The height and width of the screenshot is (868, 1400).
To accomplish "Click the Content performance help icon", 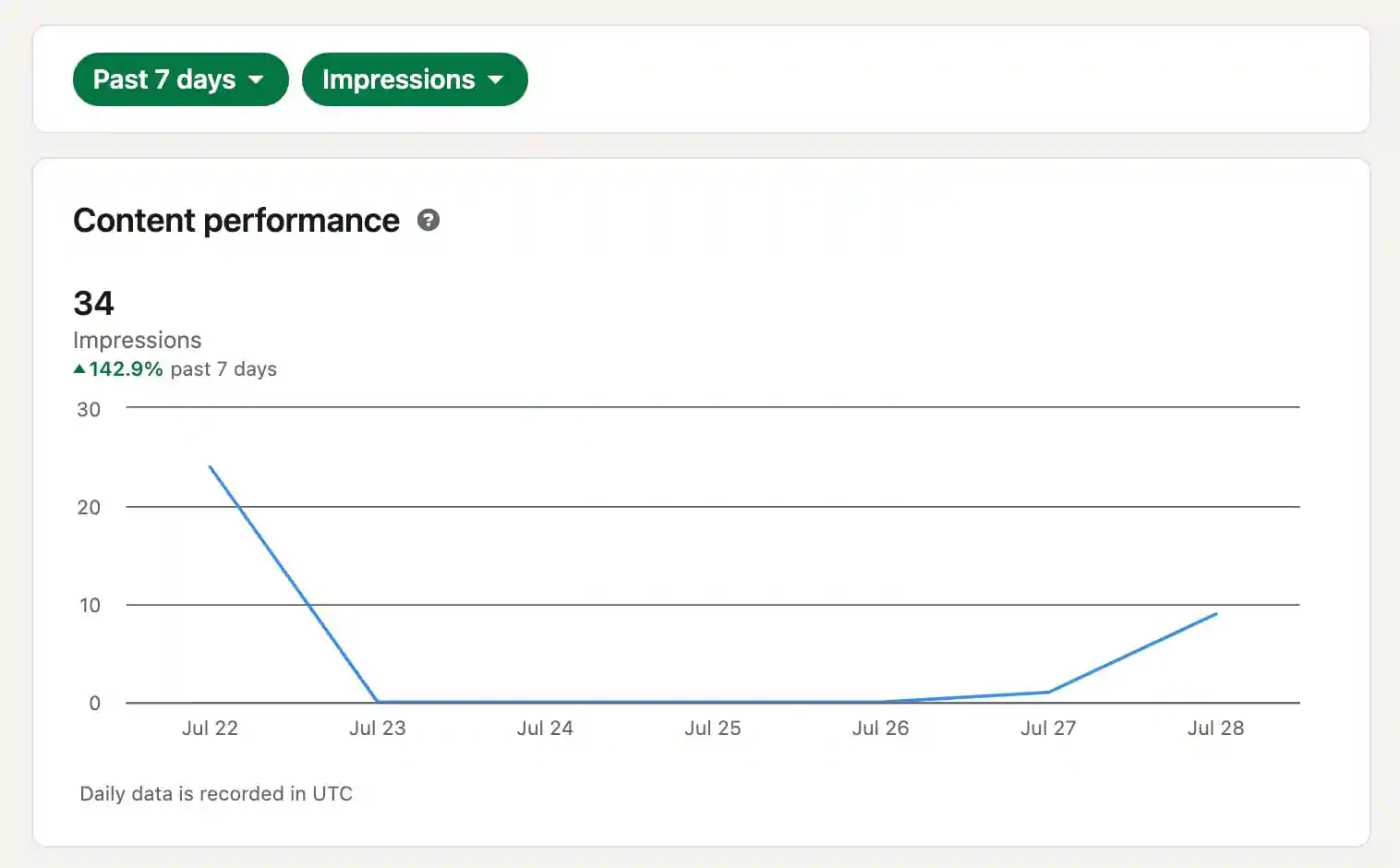I will (428, 221).
